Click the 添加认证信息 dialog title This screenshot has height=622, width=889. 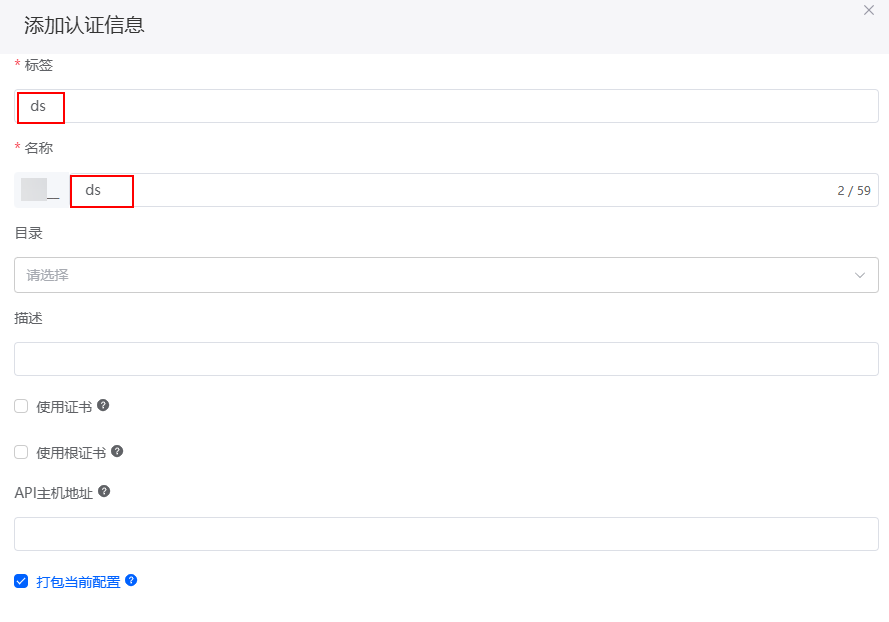point(84,25)
